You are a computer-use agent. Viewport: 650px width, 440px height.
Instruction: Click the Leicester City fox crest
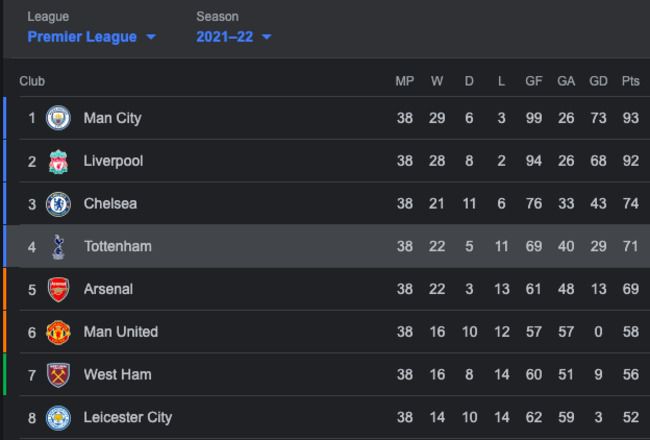click(x=58, y=417)
